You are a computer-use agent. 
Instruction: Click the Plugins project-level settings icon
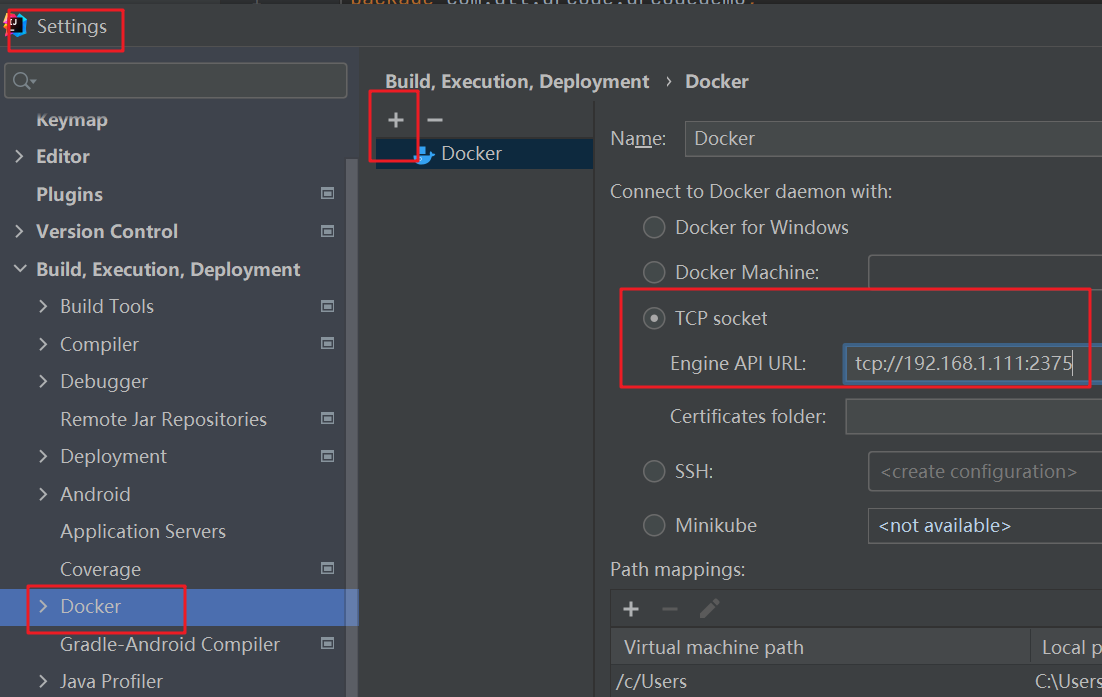pyautogui.click(x=327, y=193)
